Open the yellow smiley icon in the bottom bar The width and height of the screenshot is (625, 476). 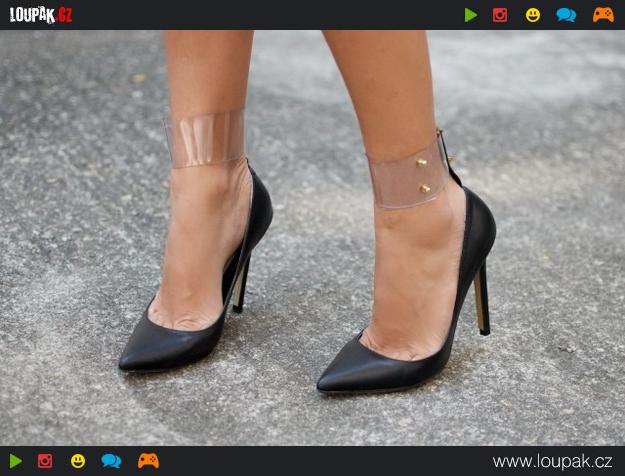coord(78,461)
